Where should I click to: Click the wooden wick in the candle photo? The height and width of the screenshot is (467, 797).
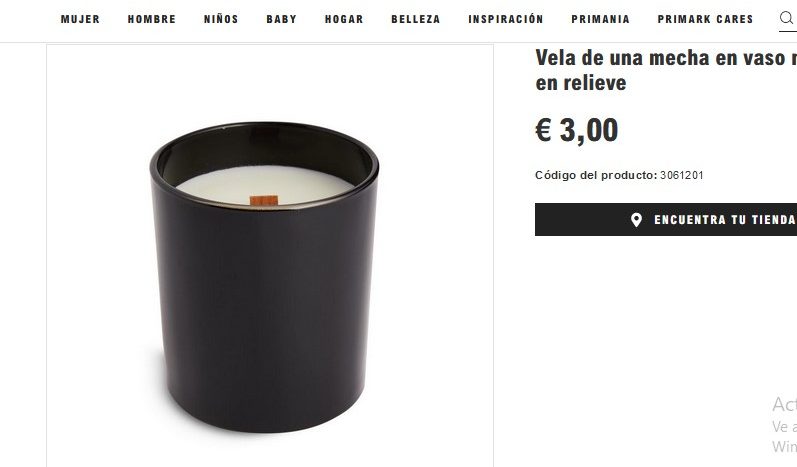[264, 201]
